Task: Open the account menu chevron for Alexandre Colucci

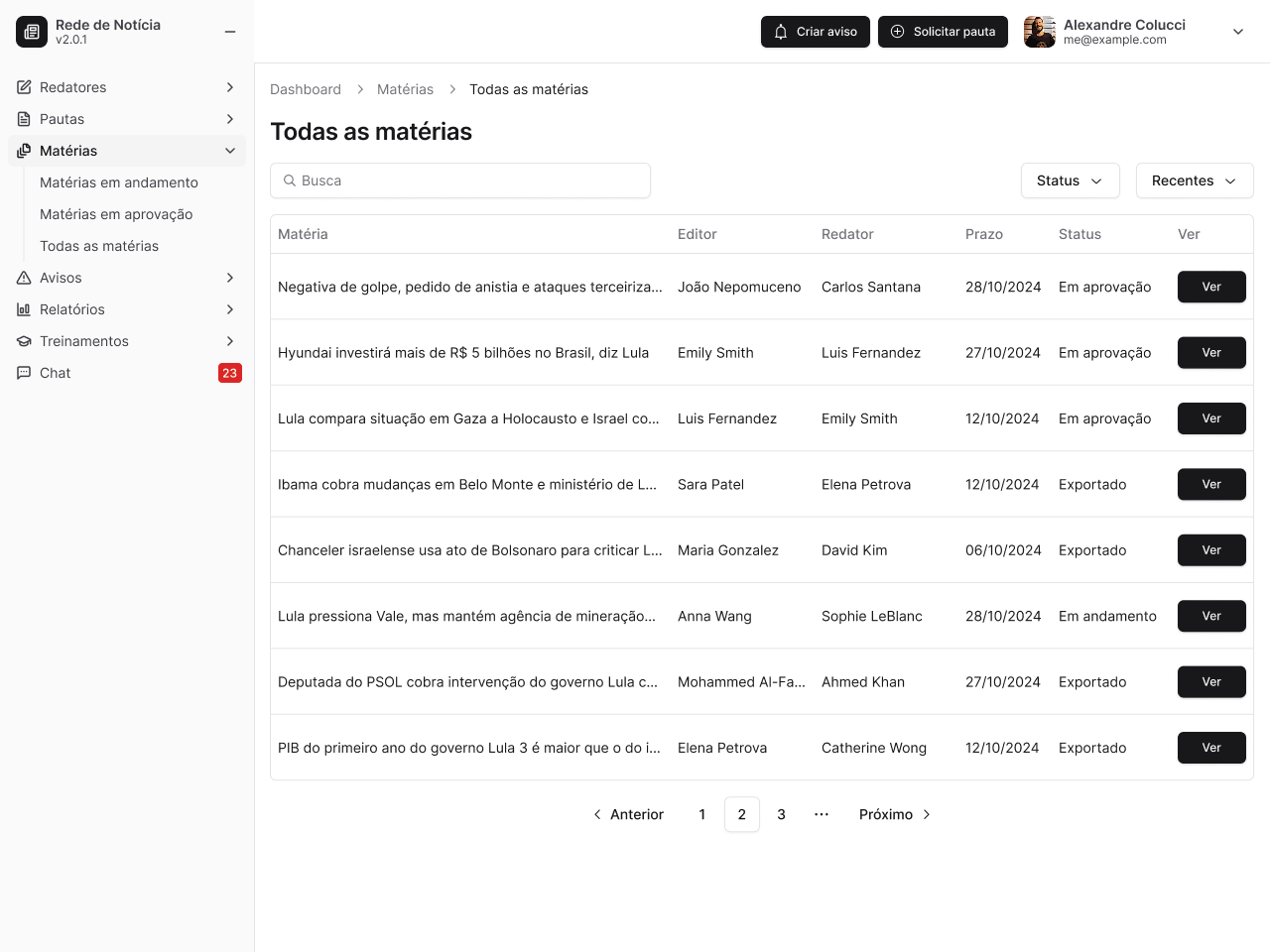Action: (x=1237, y=31)
